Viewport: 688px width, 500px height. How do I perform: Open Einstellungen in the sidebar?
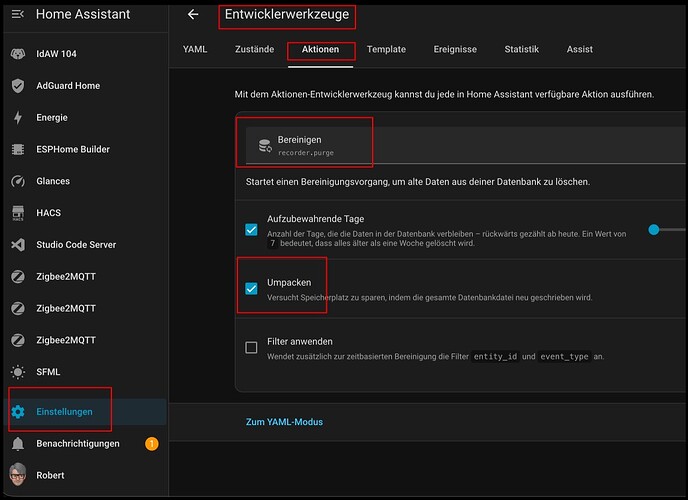(87, 412)
